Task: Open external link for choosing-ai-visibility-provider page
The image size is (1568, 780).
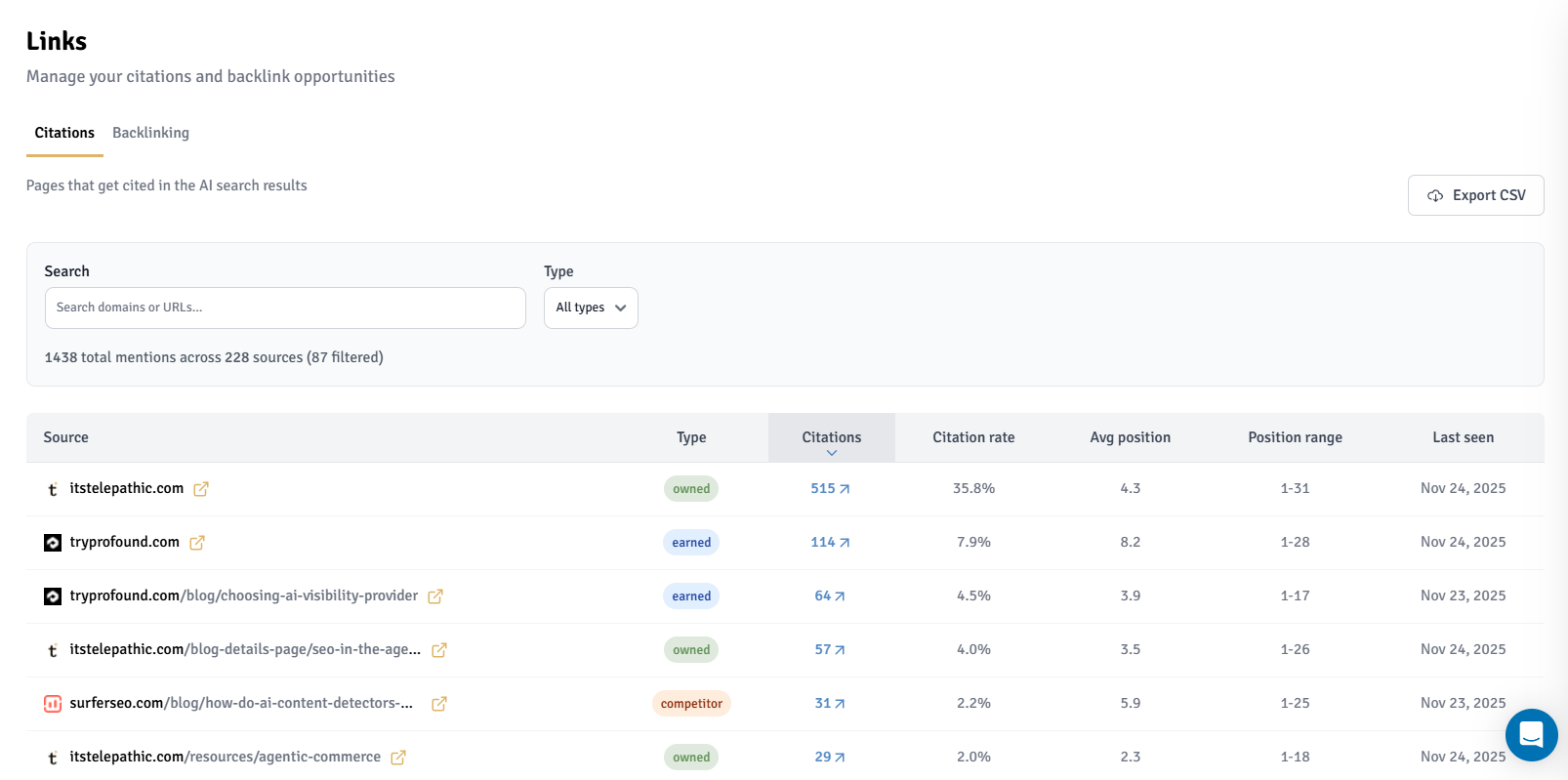Action: pos(435,596)
